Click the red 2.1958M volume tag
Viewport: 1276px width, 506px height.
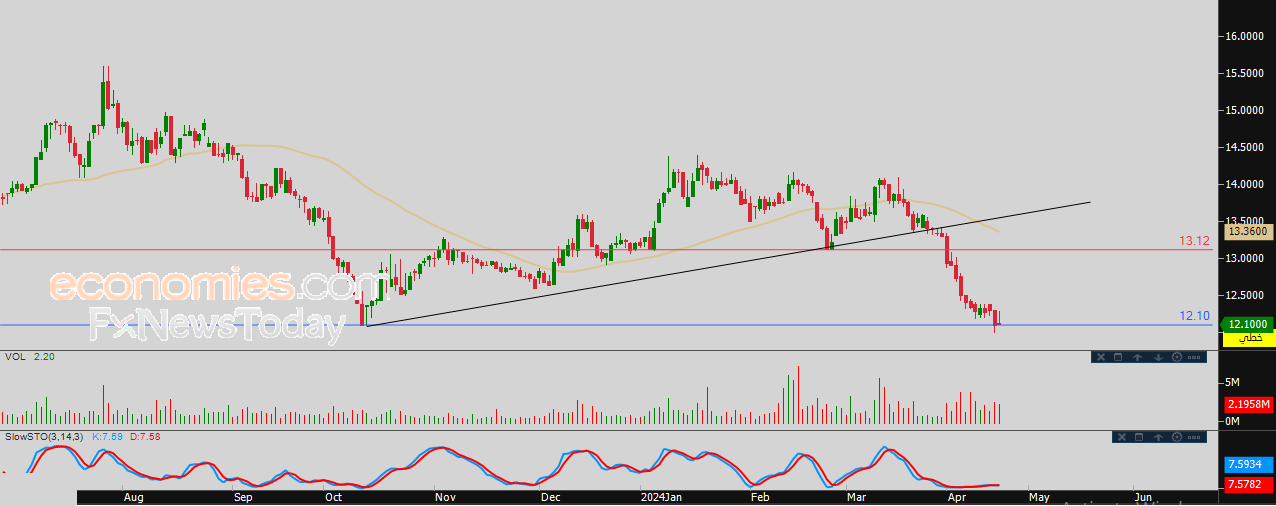[1249, 405]
